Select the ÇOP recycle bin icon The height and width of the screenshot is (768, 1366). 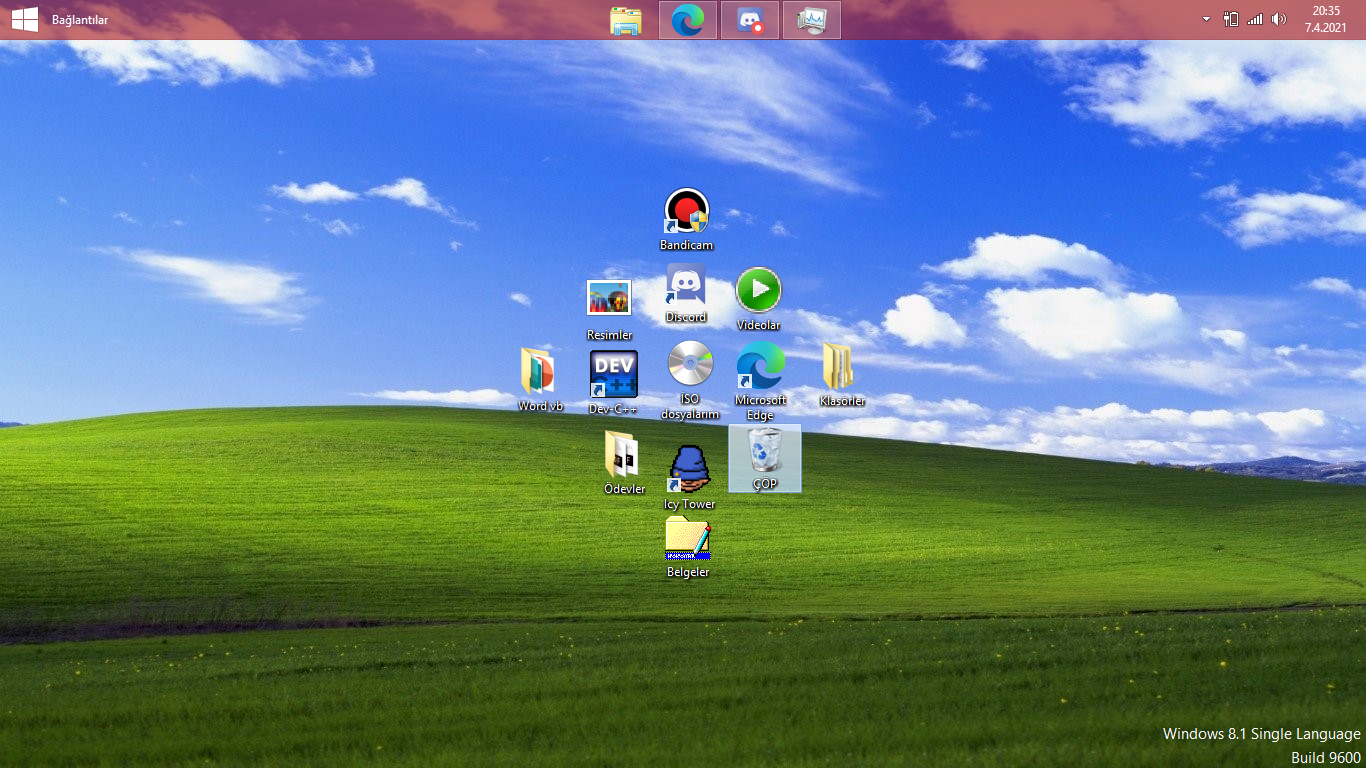[765, 458]
